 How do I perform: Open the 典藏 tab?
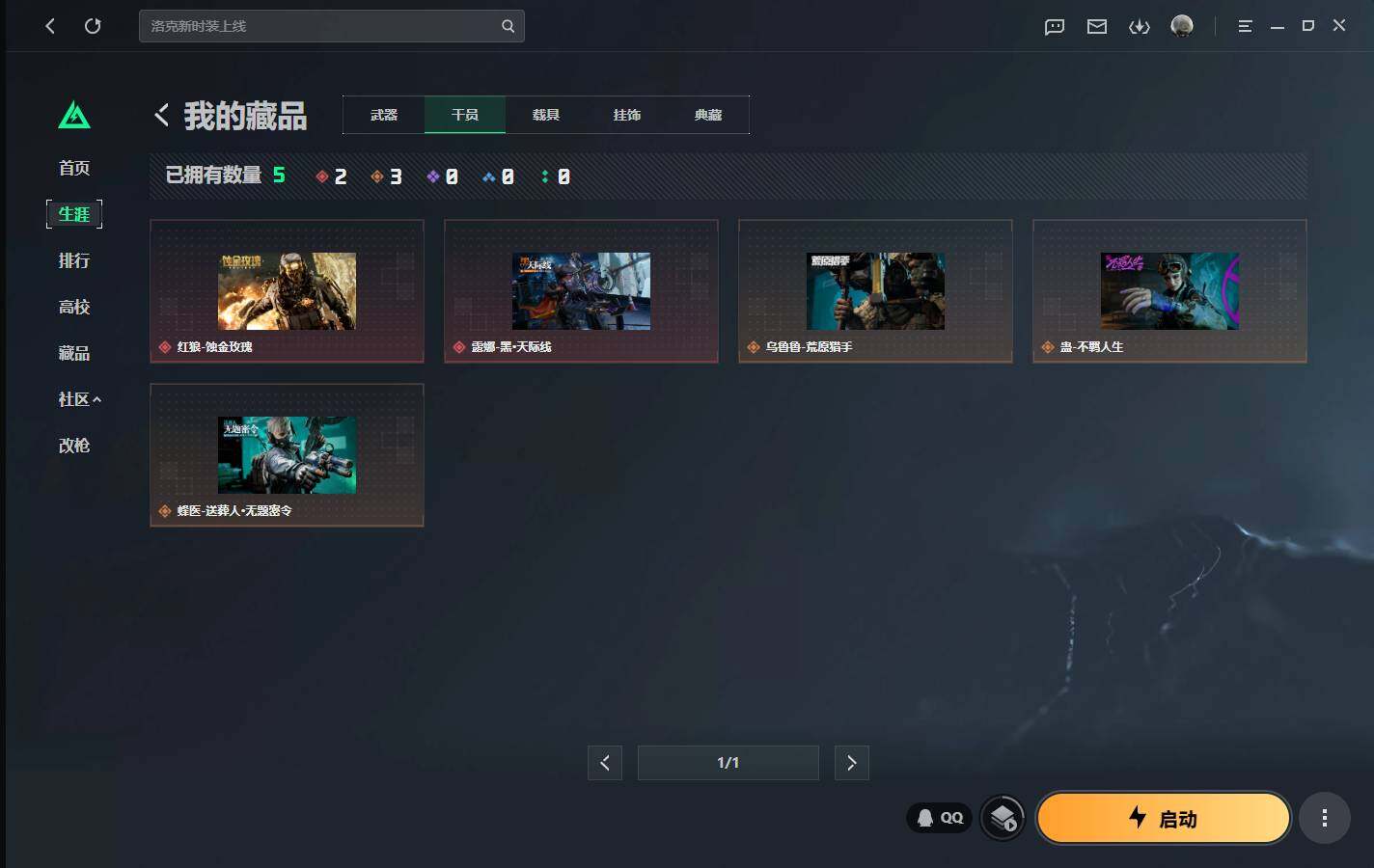[x=708, y=115]
